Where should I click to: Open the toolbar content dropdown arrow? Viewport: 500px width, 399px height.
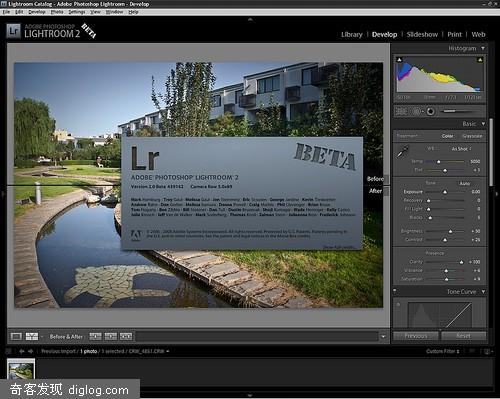383,337
